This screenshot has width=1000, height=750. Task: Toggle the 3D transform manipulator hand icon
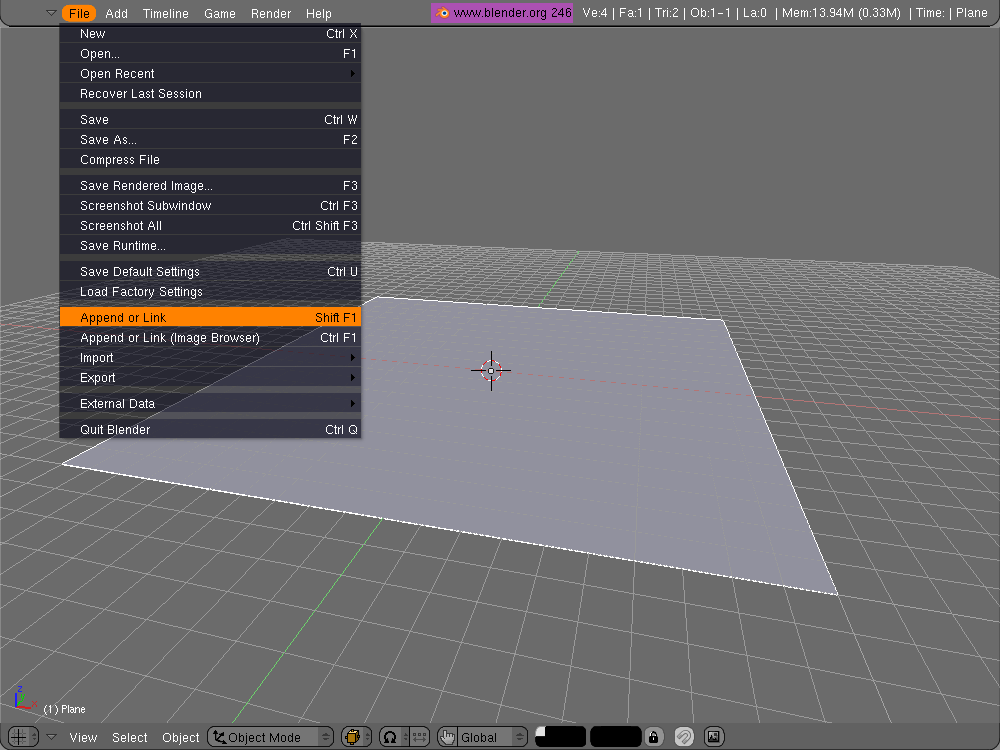[x=447, y=737]
